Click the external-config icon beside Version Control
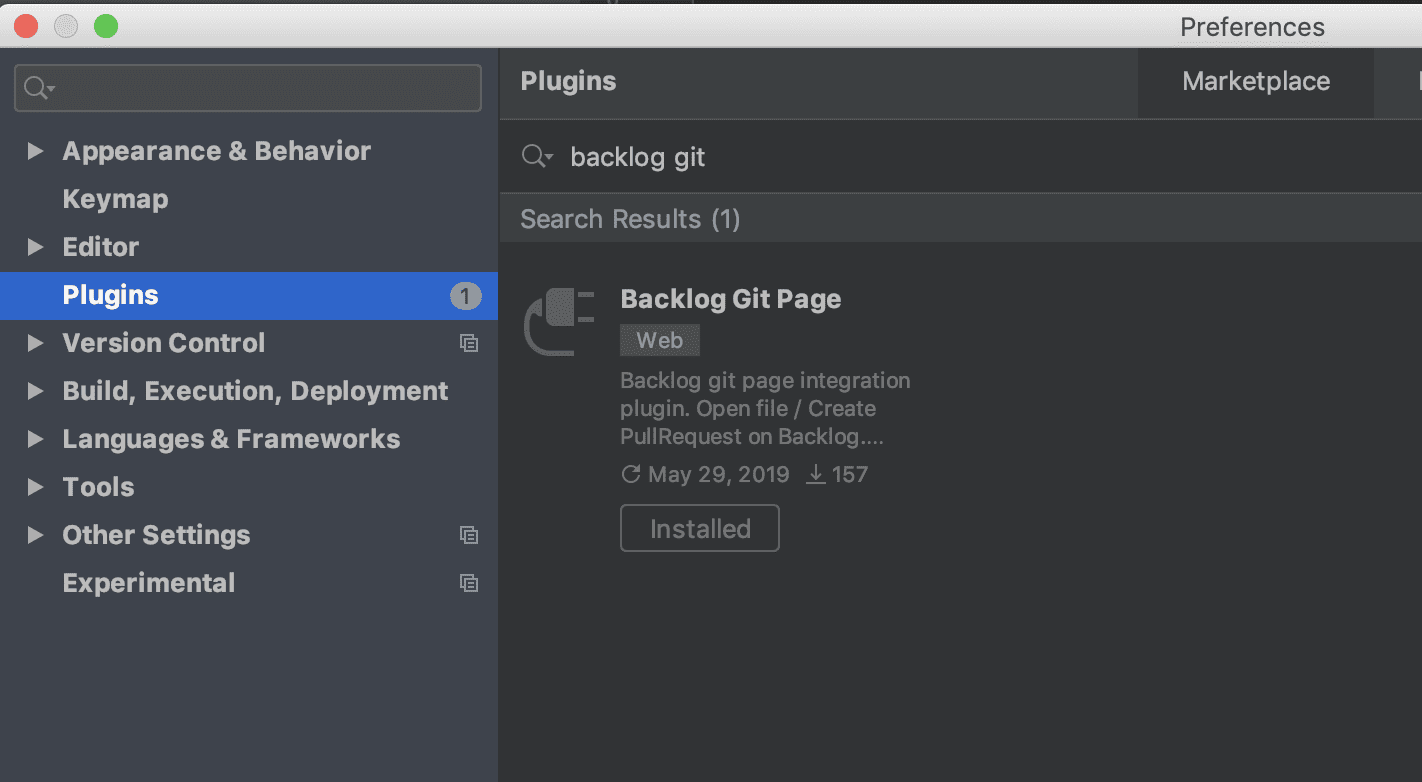 469,343
